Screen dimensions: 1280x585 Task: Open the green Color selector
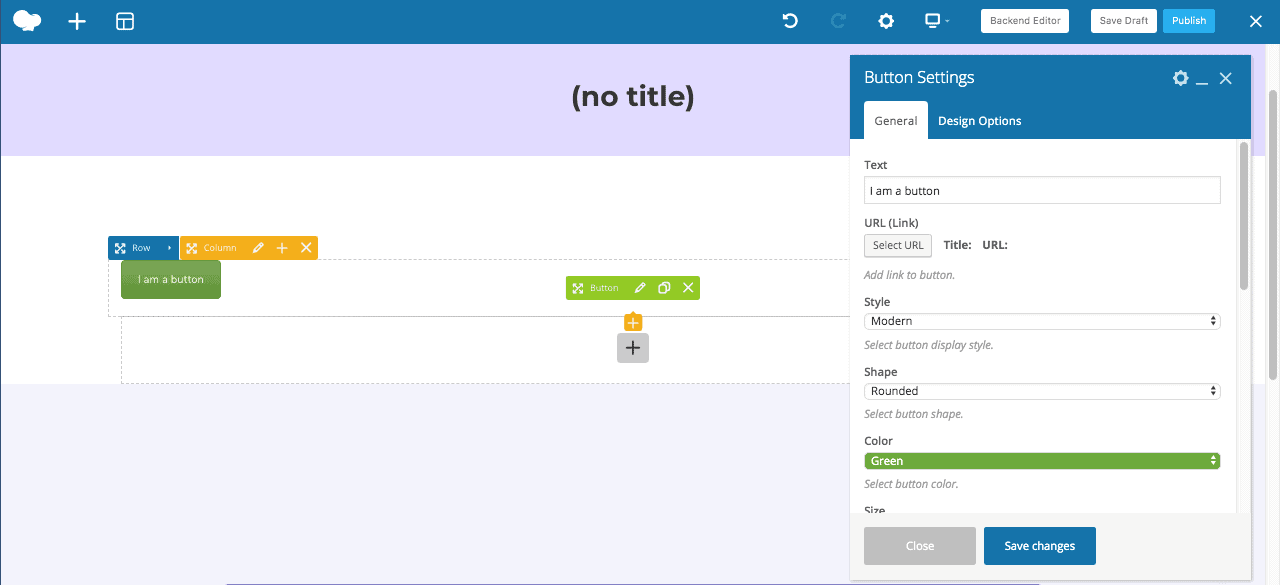click(1042, 461)
